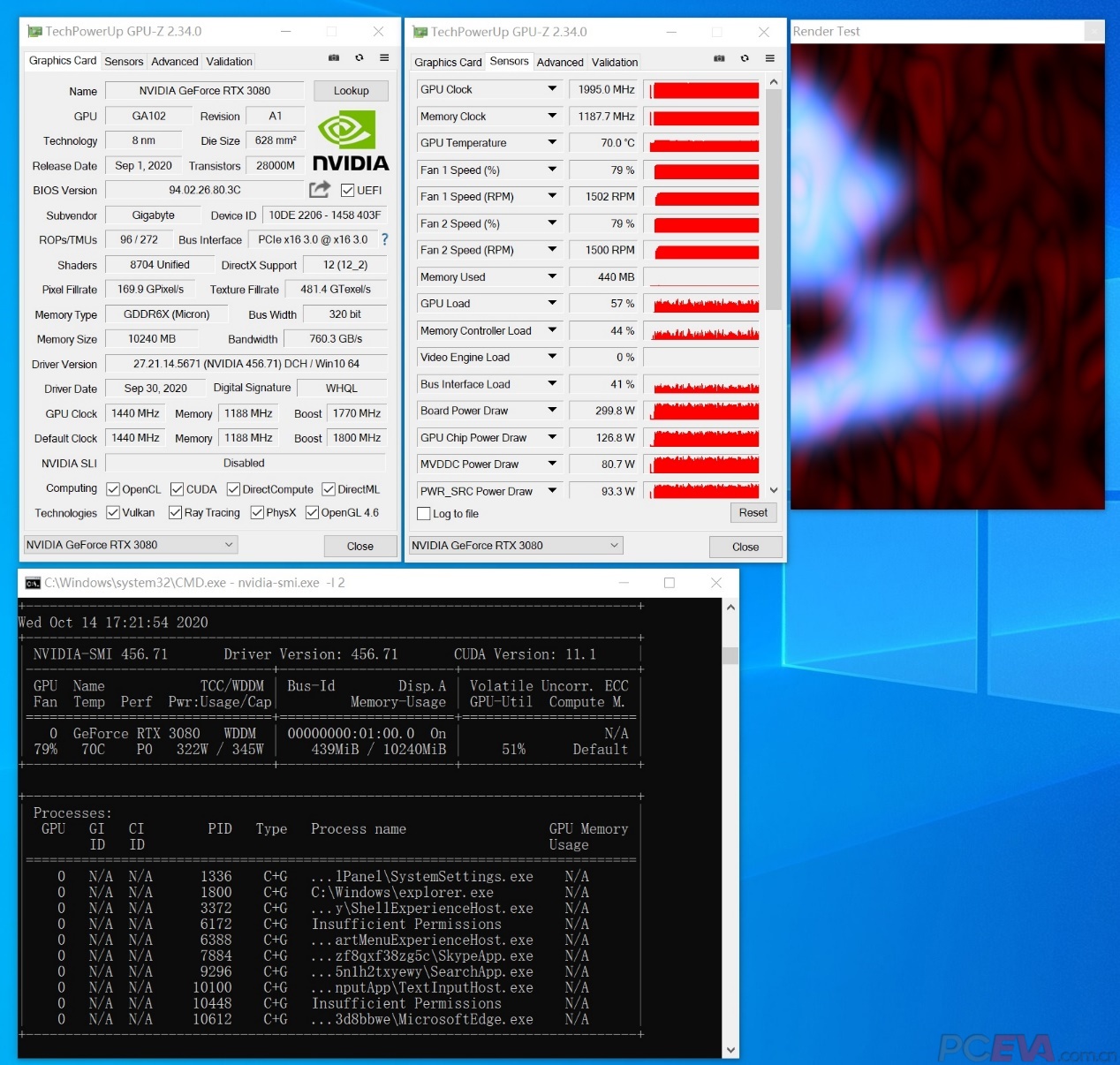Switch to the Advanced tab
Image resolution: width=1120 pixels, height=1065 pixels.
(174, 61)
